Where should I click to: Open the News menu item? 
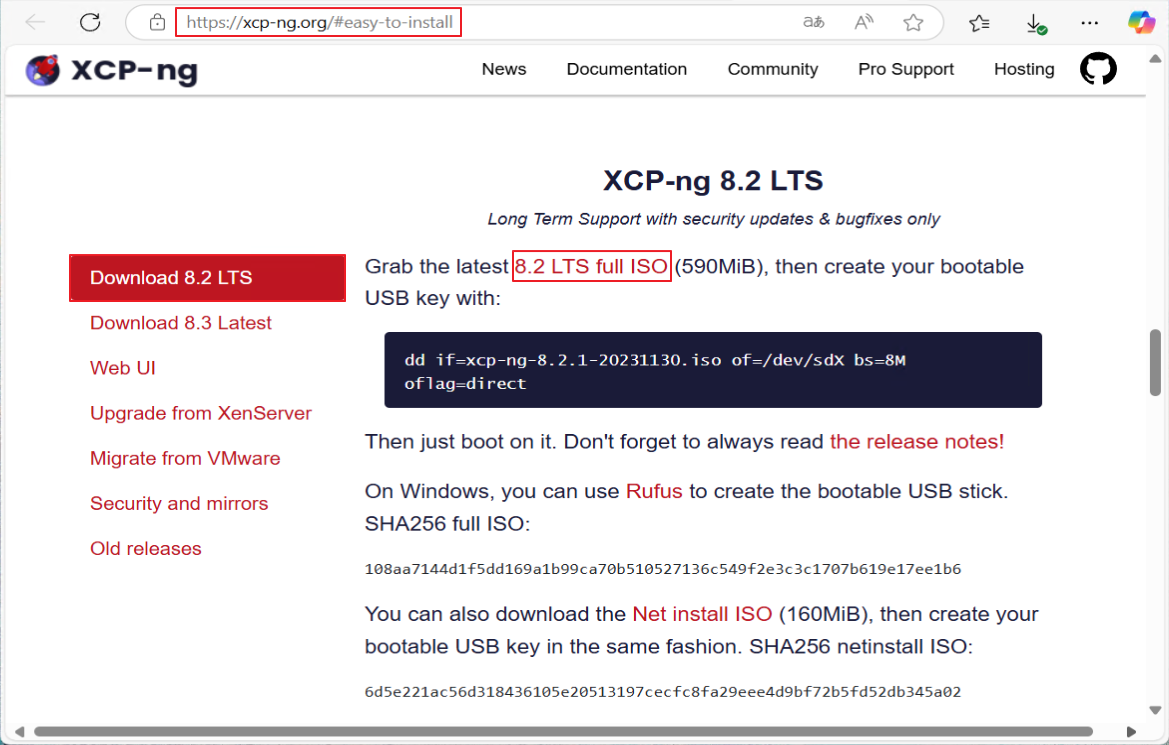click(504, 69)
